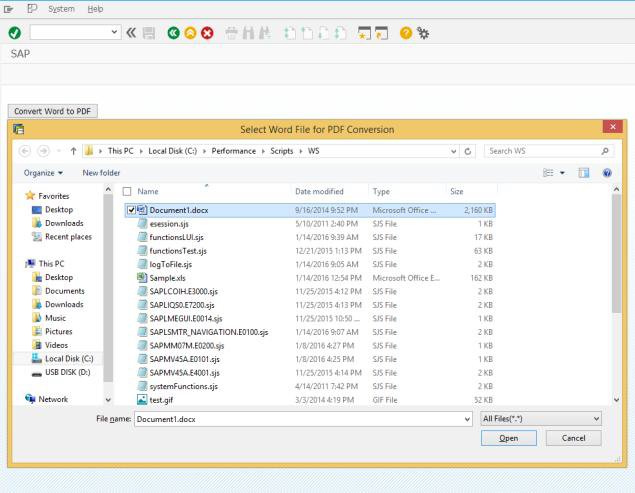Viewport: 635px width, 493px height.
Task: Click Scripts in the breadcrumb path
Action: click(x=281, y=151)
